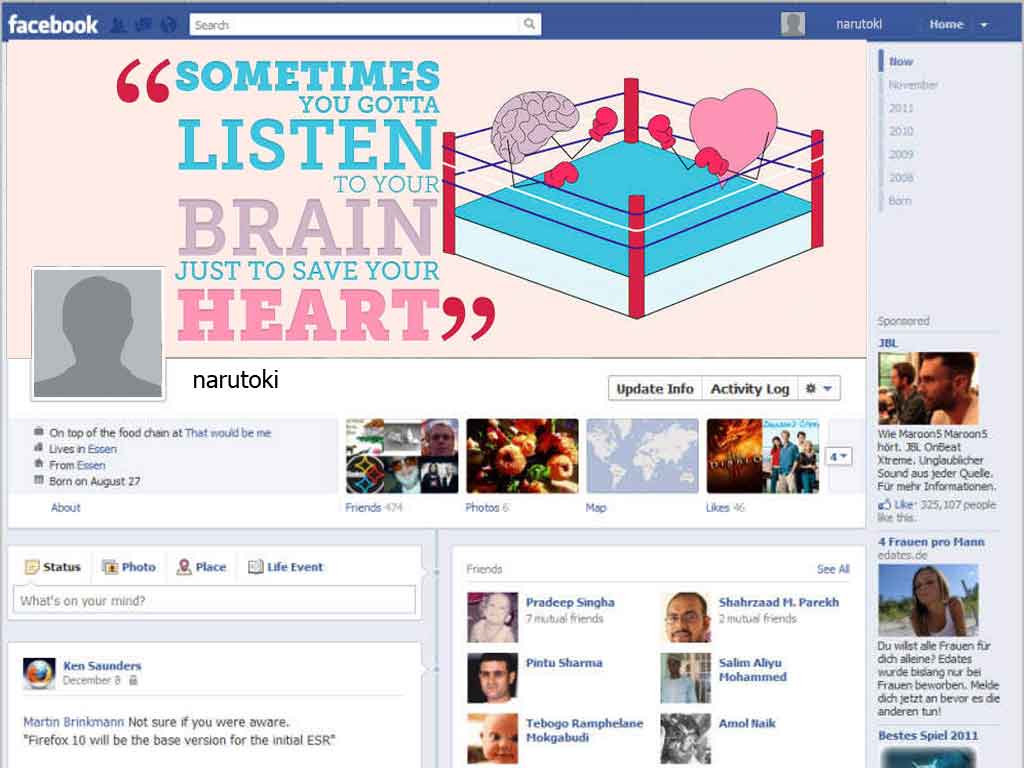Click the What's on your mind field

tap(214, 600)
